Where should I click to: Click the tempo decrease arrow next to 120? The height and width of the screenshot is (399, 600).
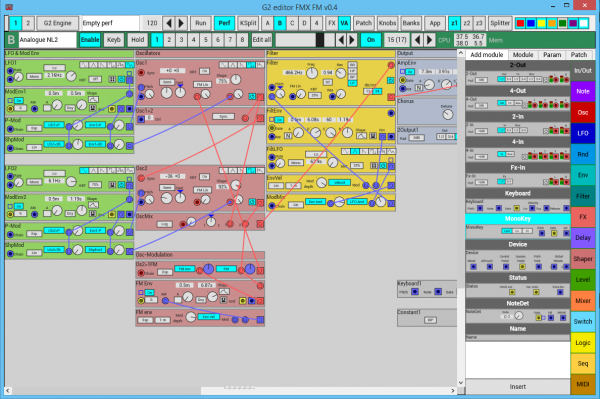pyautogui.click(x=169, y=23)
